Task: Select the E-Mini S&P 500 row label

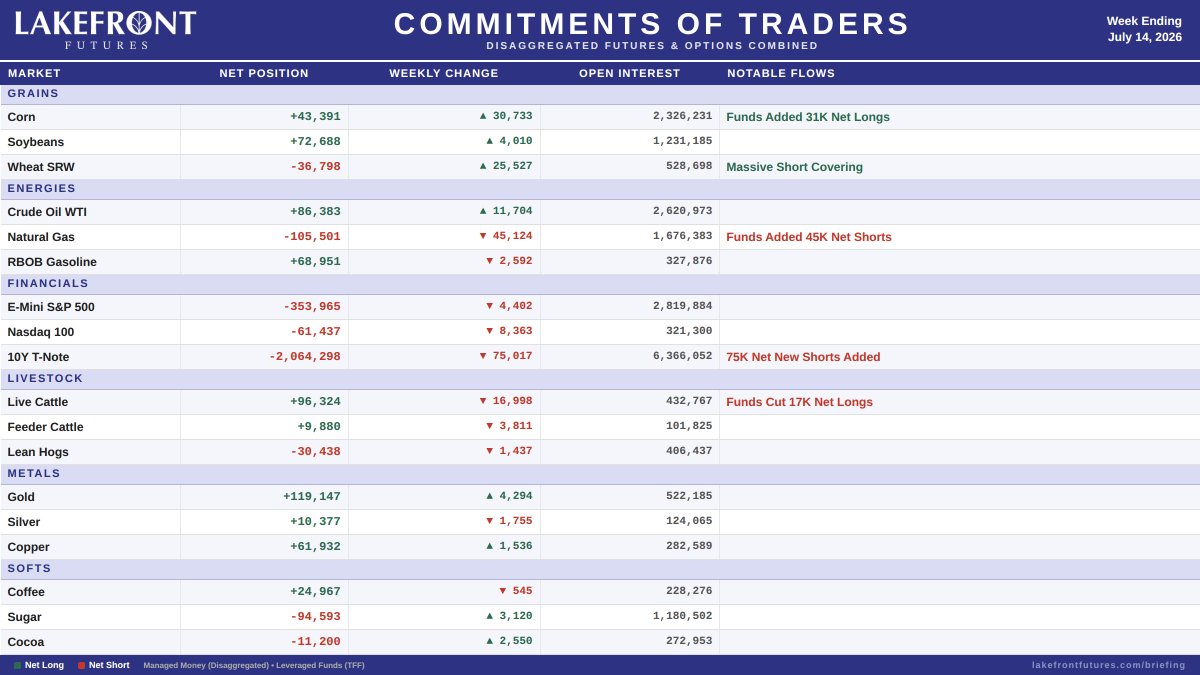Action: (51, 307)
